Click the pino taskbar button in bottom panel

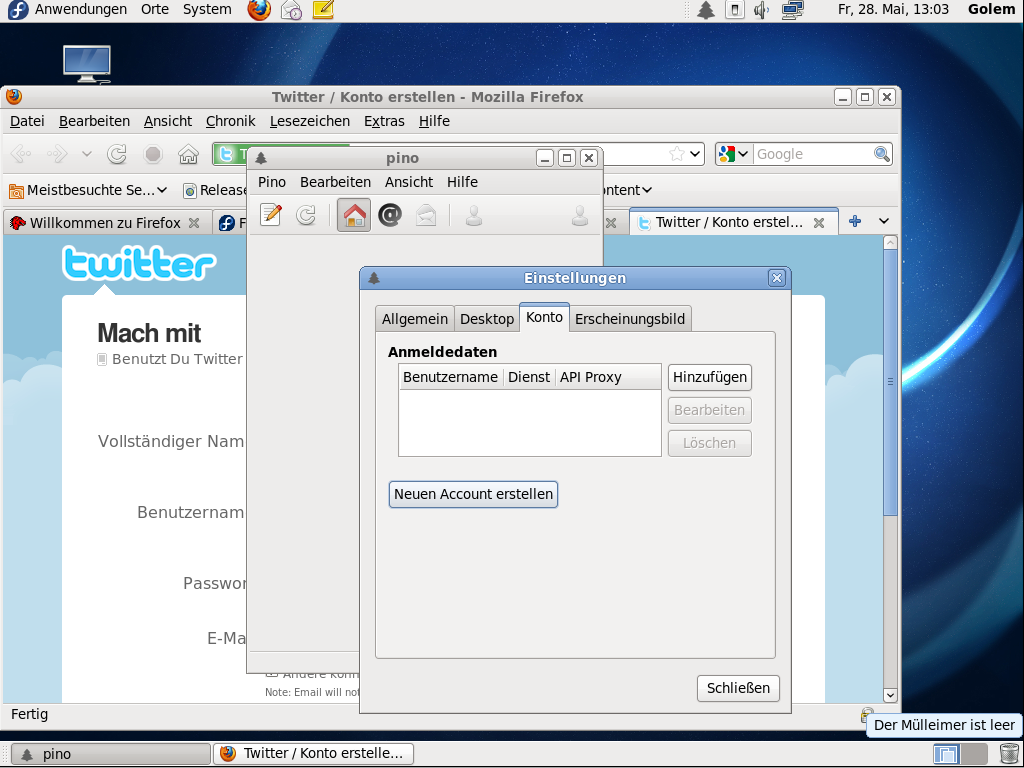[x=111, y=754]
